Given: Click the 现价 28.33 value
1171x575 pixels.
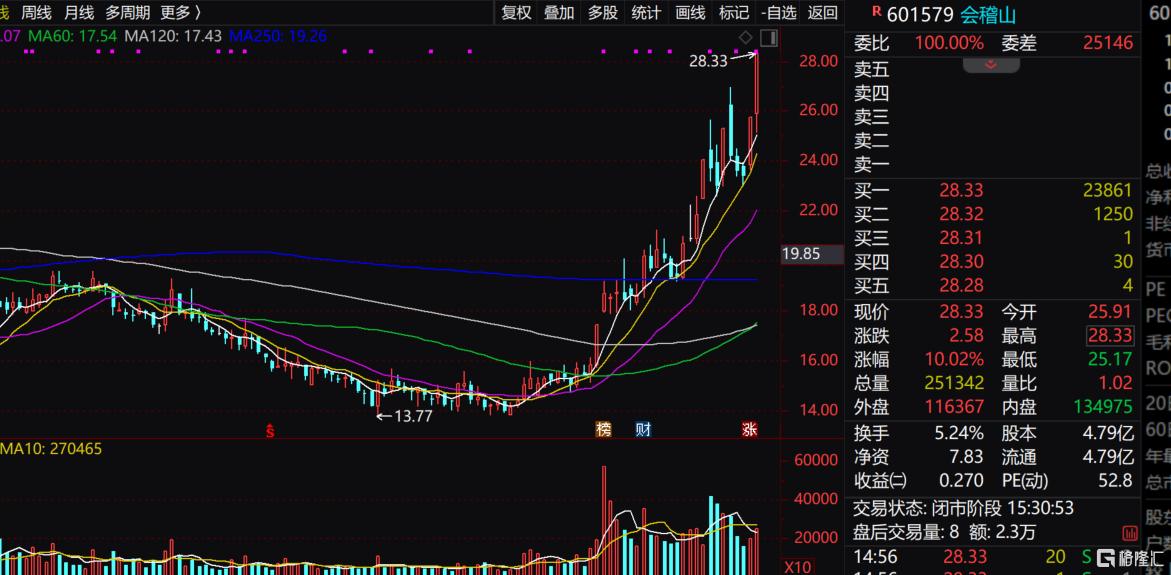Looking at the screenshot, I should [x=961, y=312].
